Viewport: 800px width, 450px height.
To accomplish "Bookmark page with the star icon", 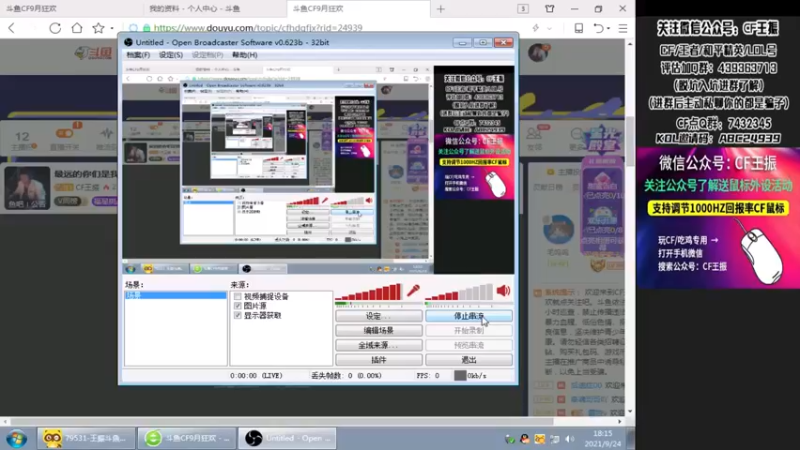I will tap(98, 28).
